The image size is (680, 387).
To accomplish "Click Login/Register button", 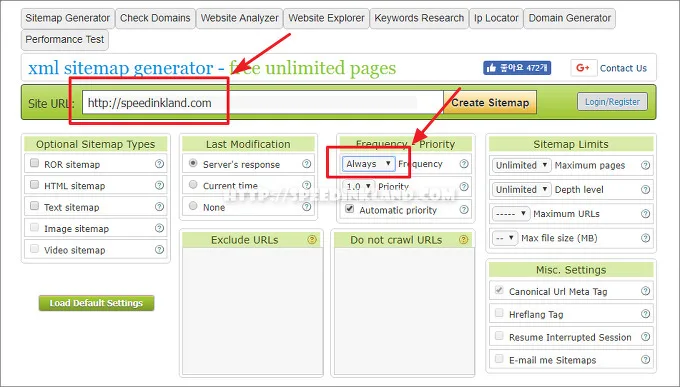I will point(612,102).
